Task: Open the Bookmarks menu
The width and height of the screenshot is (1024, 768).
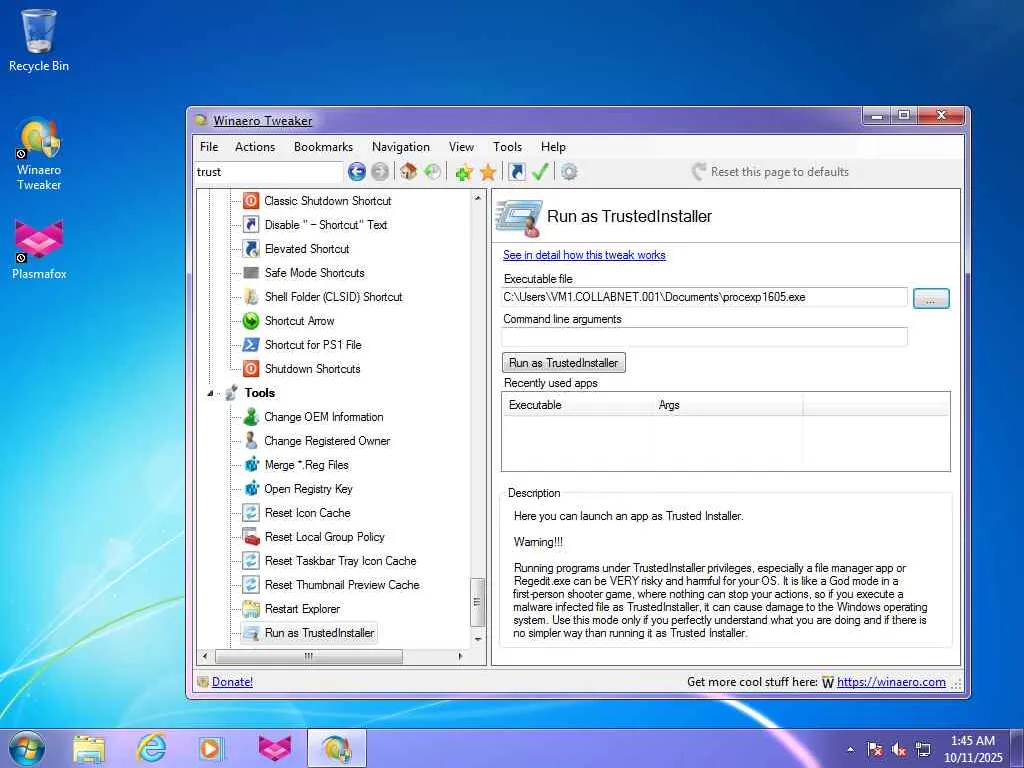Action: click(323, 147)
